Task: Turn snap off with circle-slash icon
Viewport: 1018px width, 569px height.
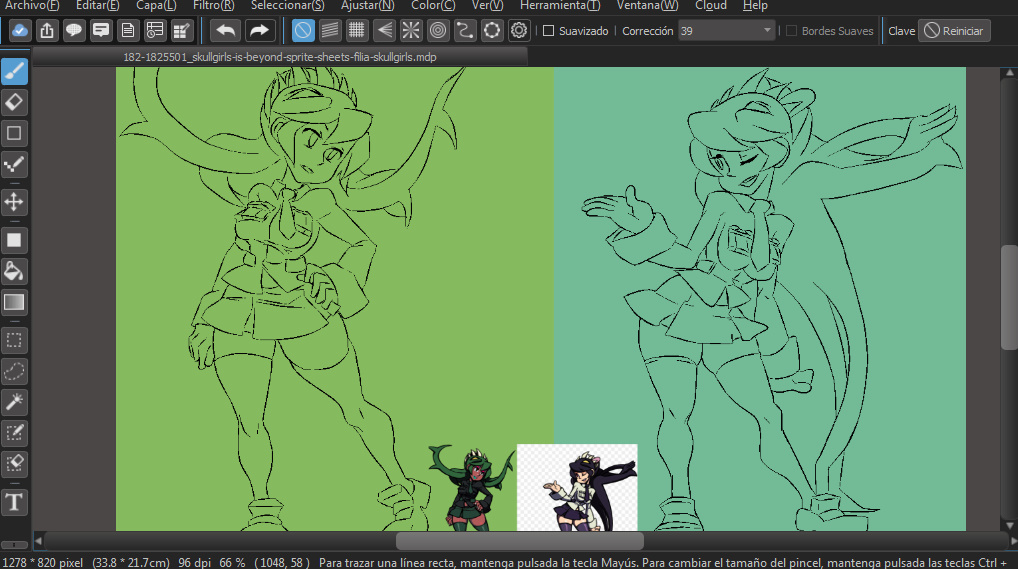Action: (x=303, y=31)
